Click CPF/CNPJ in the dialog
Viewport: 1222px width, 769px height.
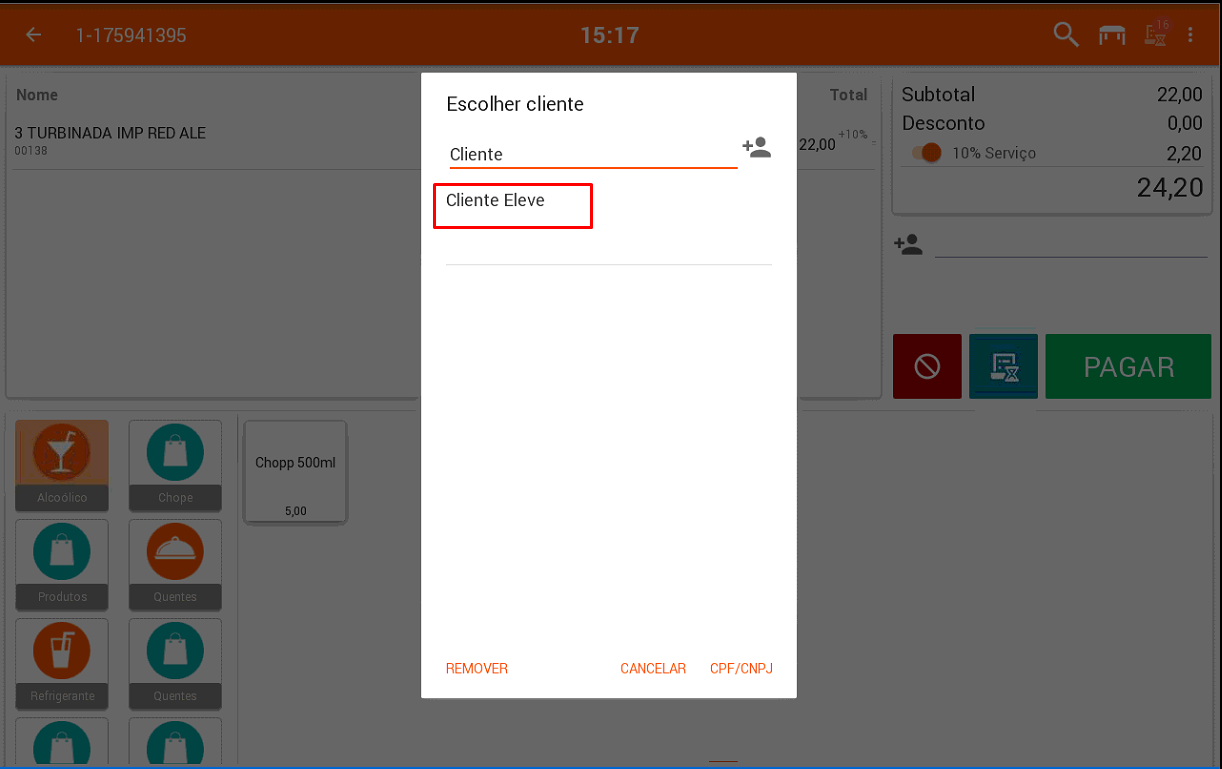[741, 669]
